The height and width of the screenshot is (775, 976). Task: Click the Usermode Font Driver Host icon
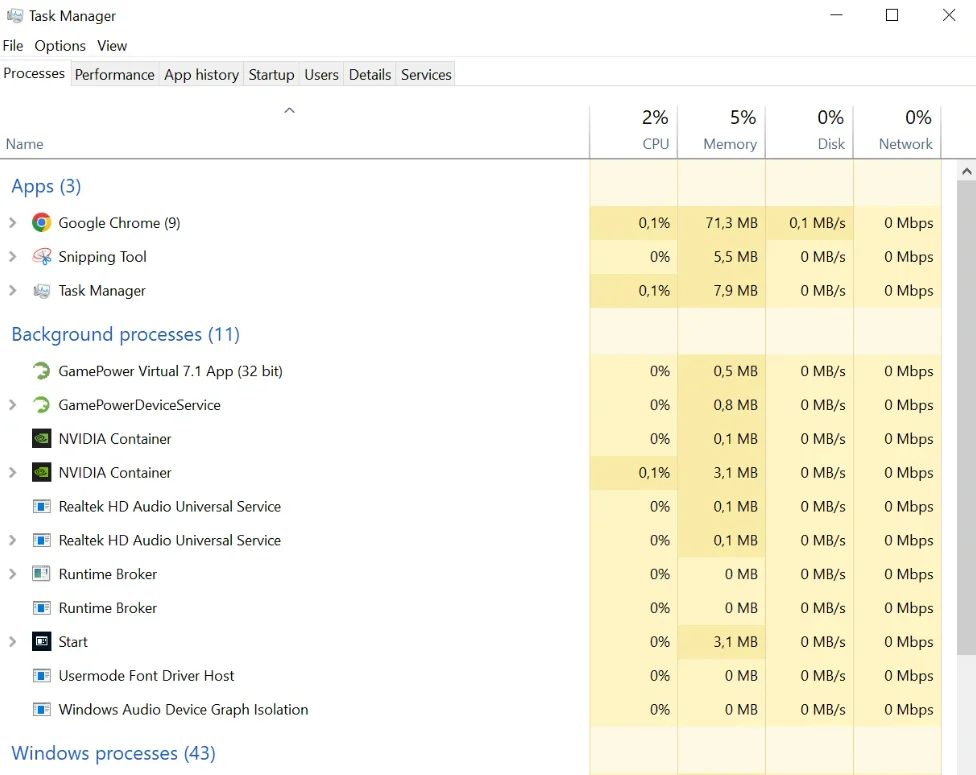click(41, 676)
